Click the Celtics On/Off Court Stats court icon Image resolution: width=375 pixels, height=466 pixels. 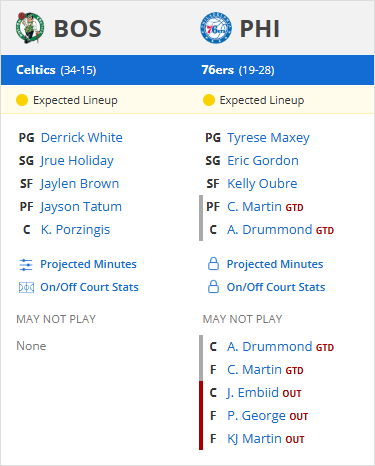tap(26, 287)
